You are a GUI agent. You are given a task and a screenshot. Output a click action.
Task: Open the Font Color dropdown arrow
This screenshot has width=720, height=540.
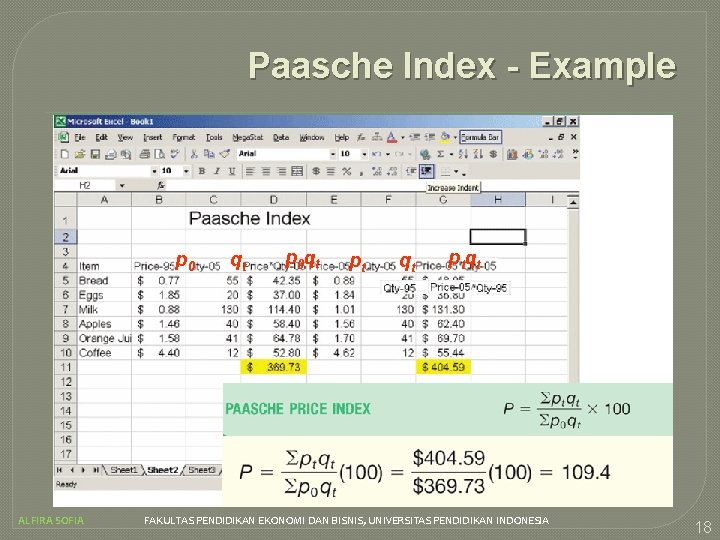[402, 137]
